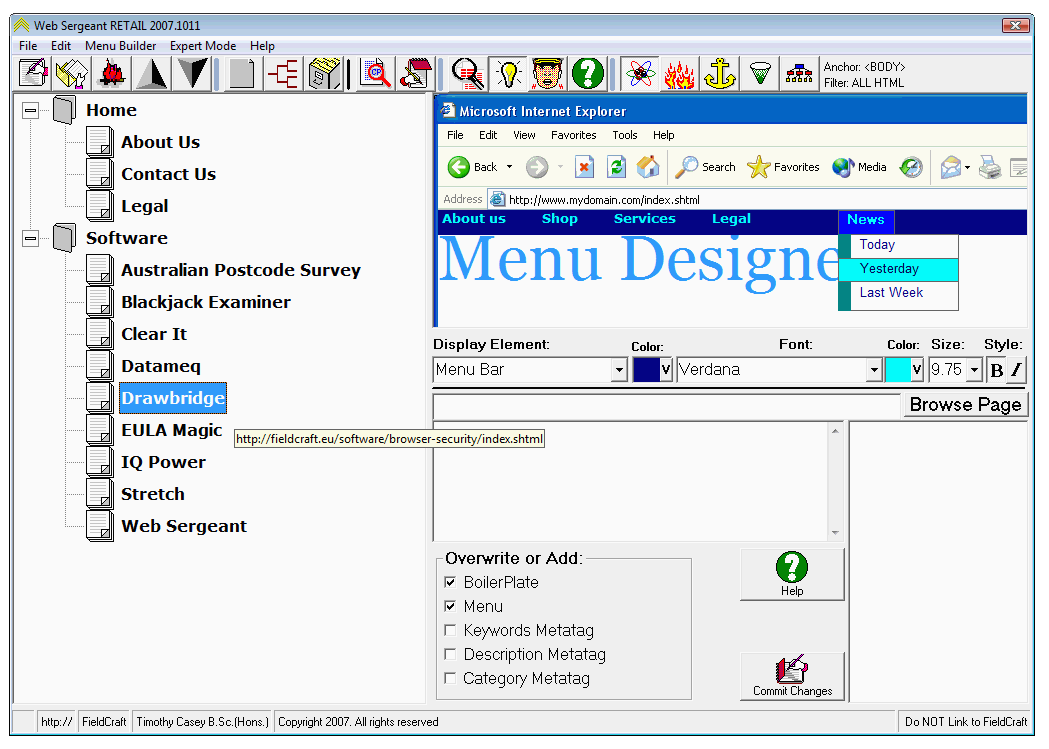
Task: Click the orange flames toolbar icon
Action: (679, 74)
